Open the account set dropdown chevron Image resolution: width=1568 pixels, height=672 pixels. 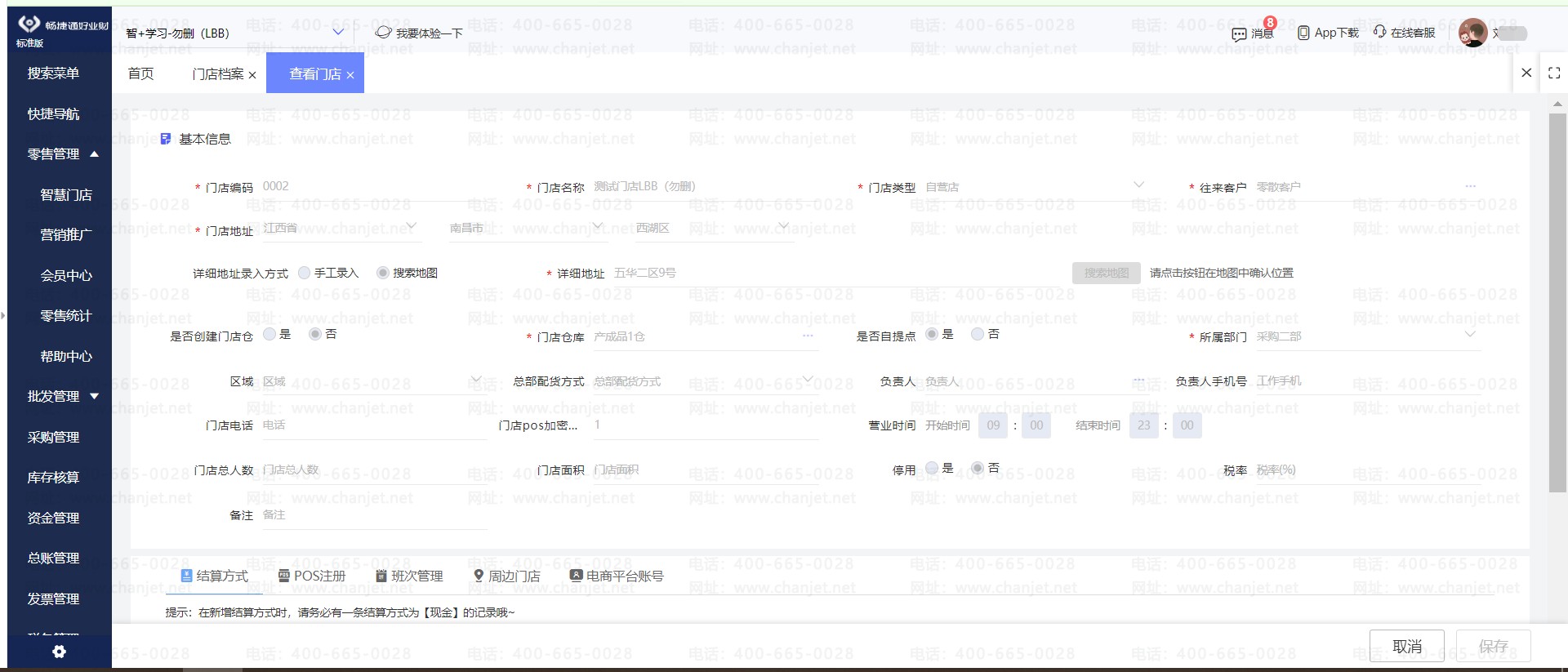point(338,33)
